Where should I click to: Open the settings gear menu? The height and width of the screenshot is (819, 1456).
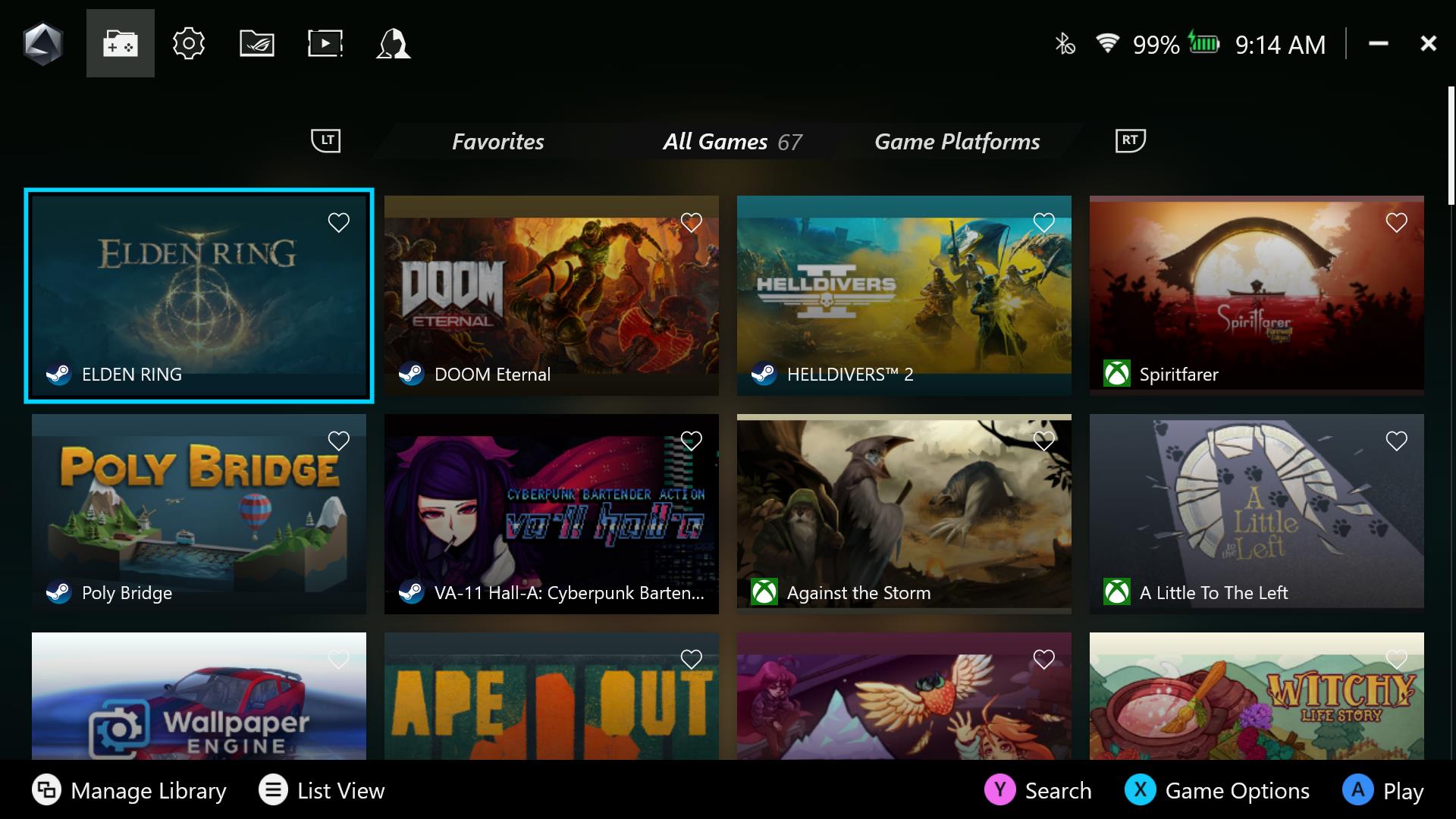pyautogui.click(x=188, y=43)
